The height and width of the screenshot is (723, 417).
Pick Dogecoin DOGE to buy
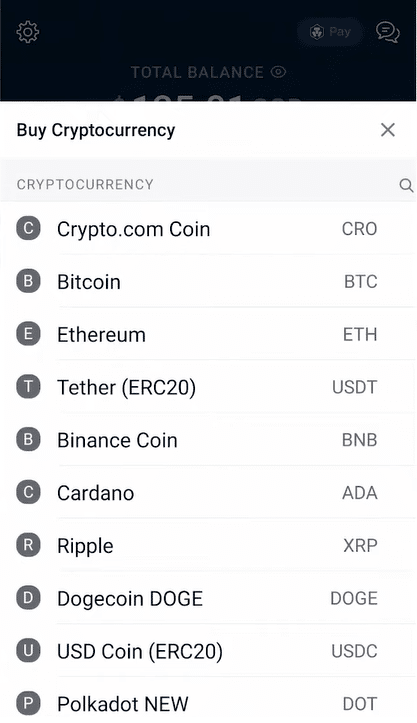208,599
